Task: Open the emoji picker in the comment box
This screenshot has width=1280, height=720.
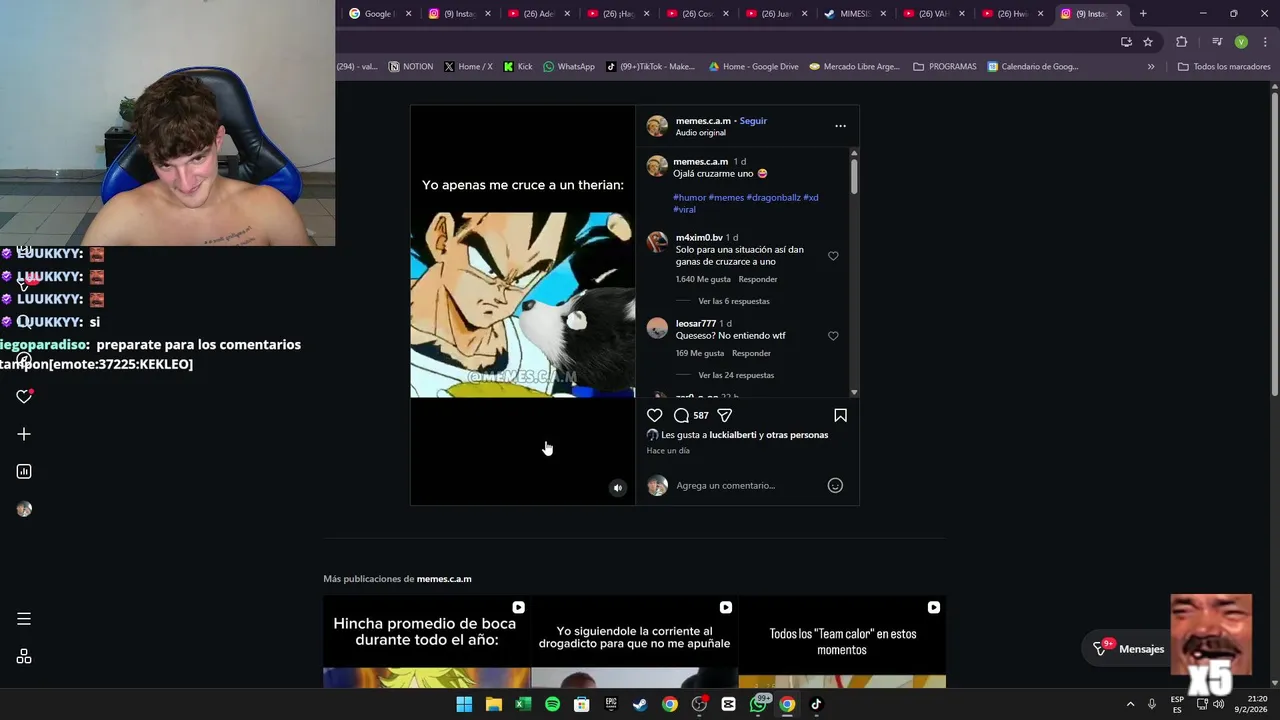Action: coord(835,485)
